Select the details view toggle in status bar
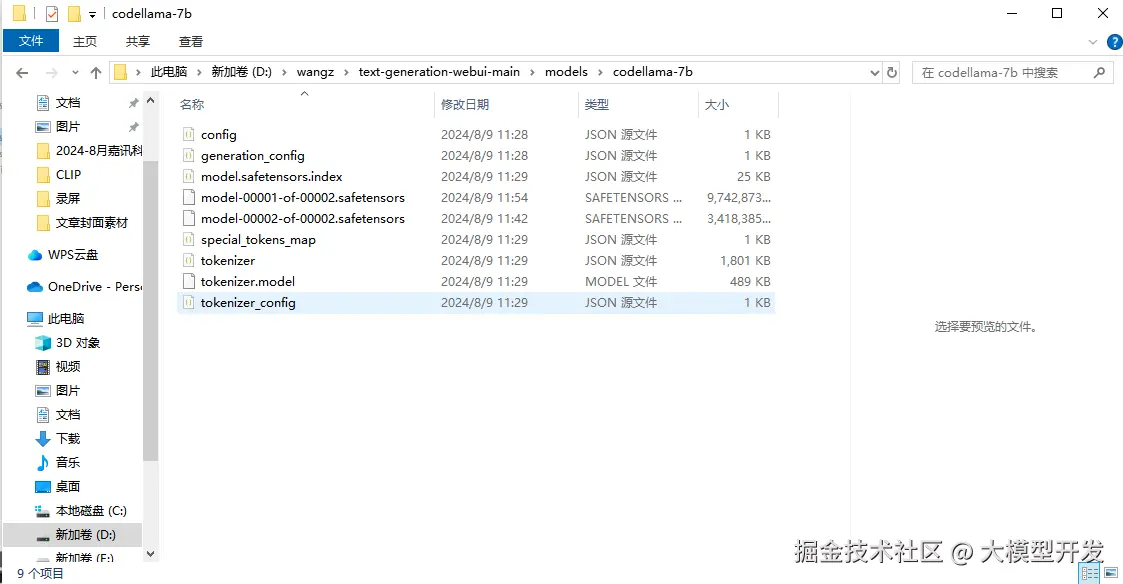The image size is (1123, 584). (x=1089, y=572)
